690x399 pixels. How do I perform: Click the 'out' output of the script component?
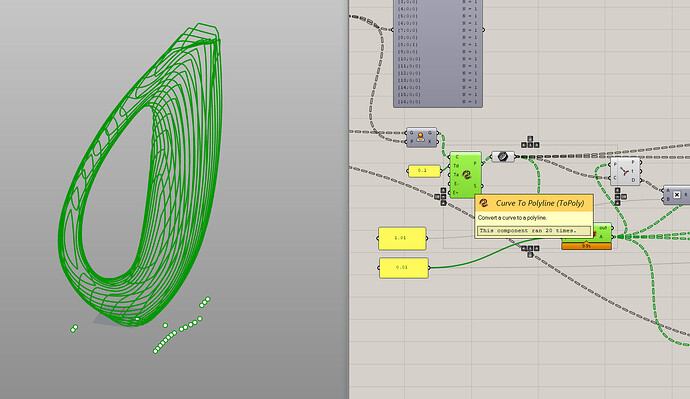coord(603,228)
